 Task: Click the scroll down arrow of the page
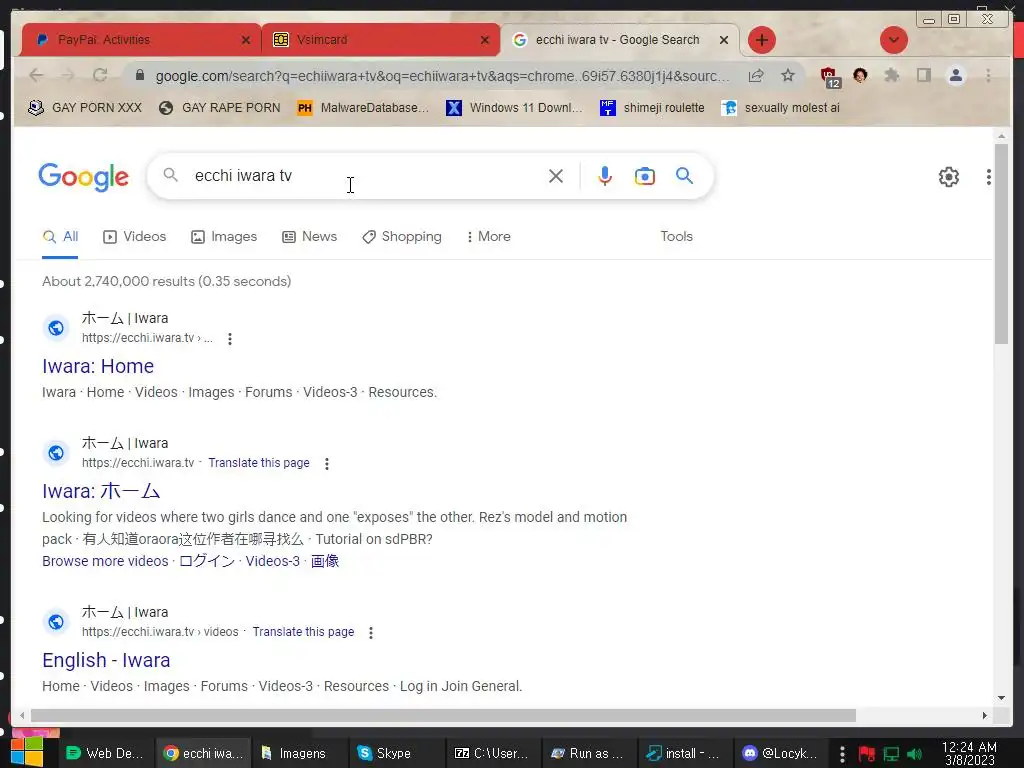(x=1001, y=698)
